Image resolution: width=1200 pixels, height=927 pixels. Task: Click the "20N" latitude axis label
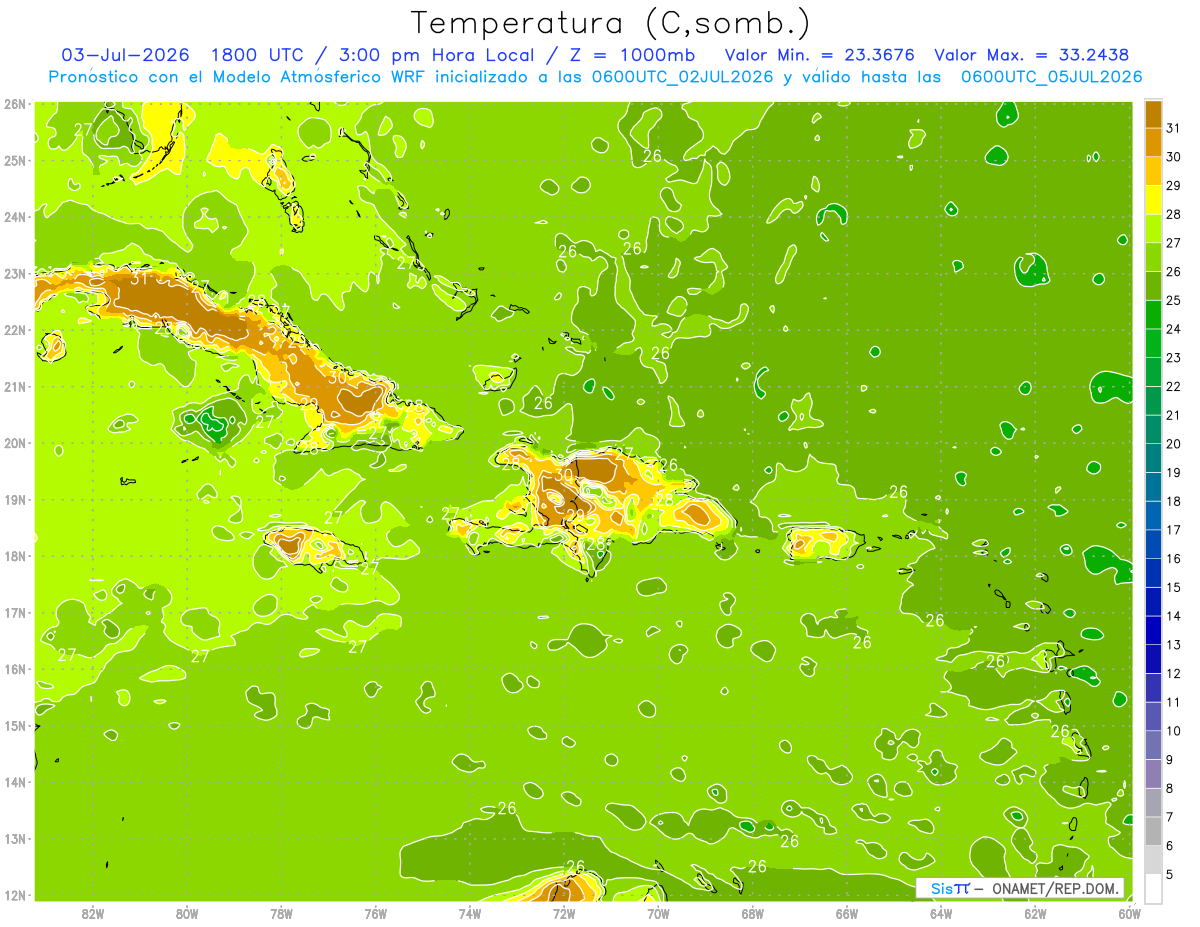[x=15, y=442]
